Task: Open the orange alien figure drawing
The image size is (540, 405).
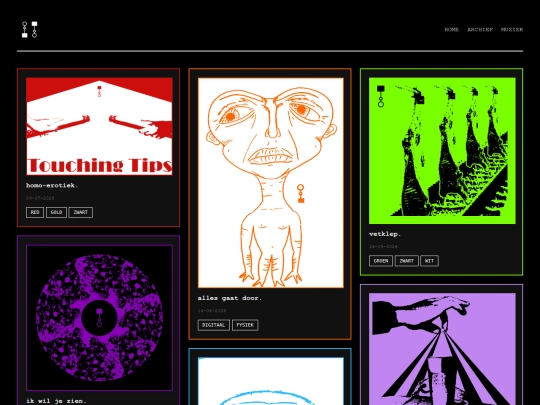Action: 271,183
